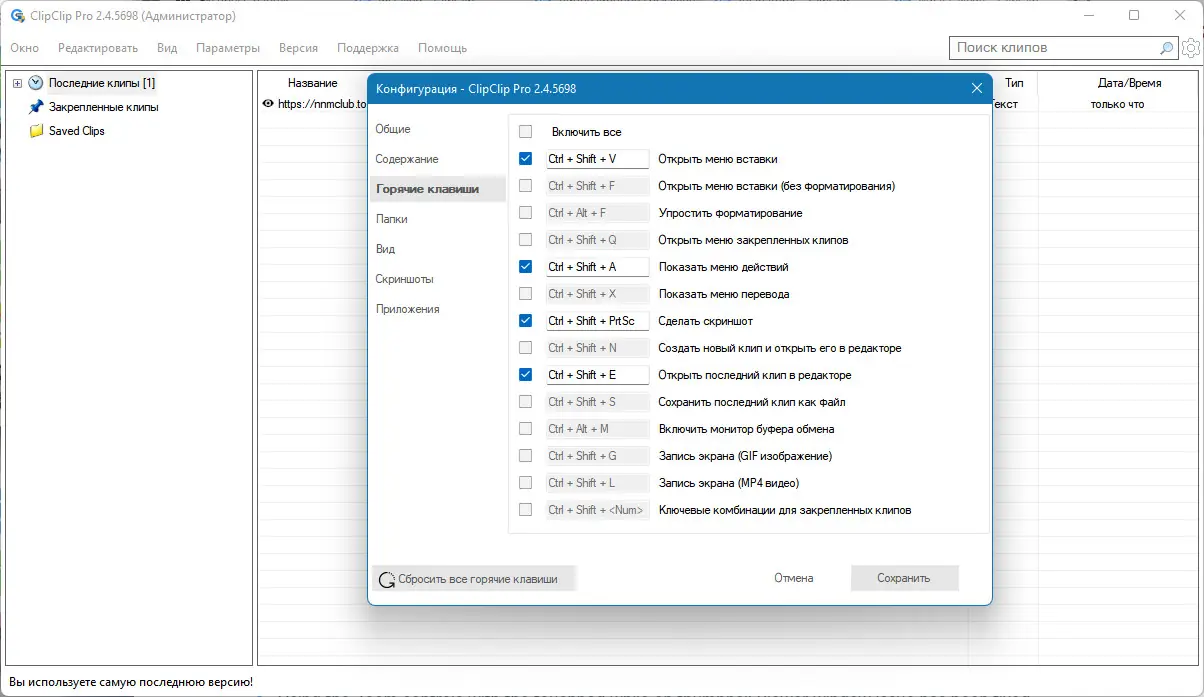Enable the Упростить форматирование checkbox

526,213
